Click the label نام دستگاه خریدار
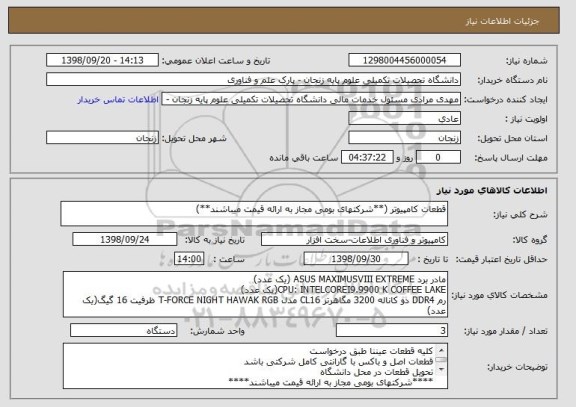 (512, 80)
